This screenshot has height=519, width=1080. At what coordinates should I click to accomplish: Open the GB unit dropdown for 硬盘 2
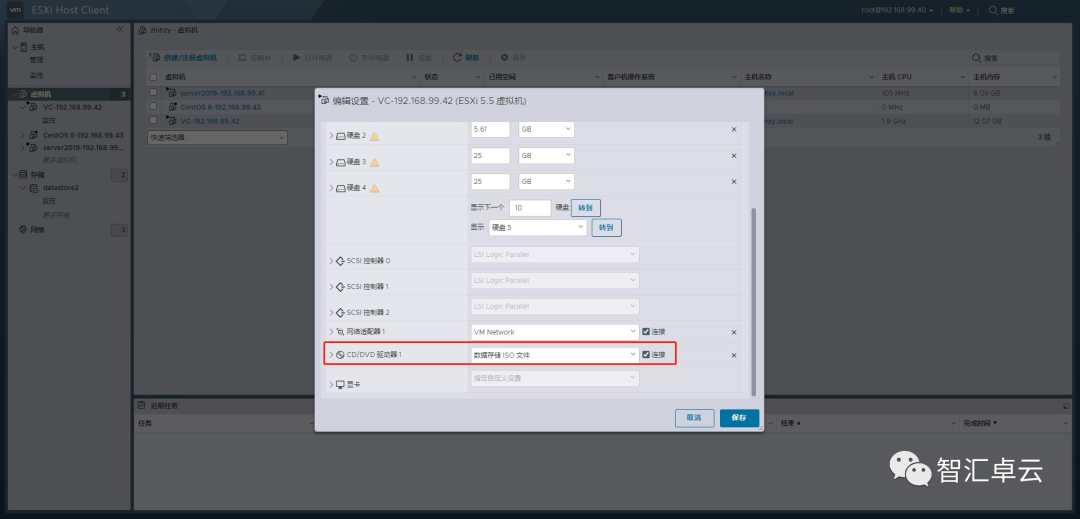(x=546, y=129)
